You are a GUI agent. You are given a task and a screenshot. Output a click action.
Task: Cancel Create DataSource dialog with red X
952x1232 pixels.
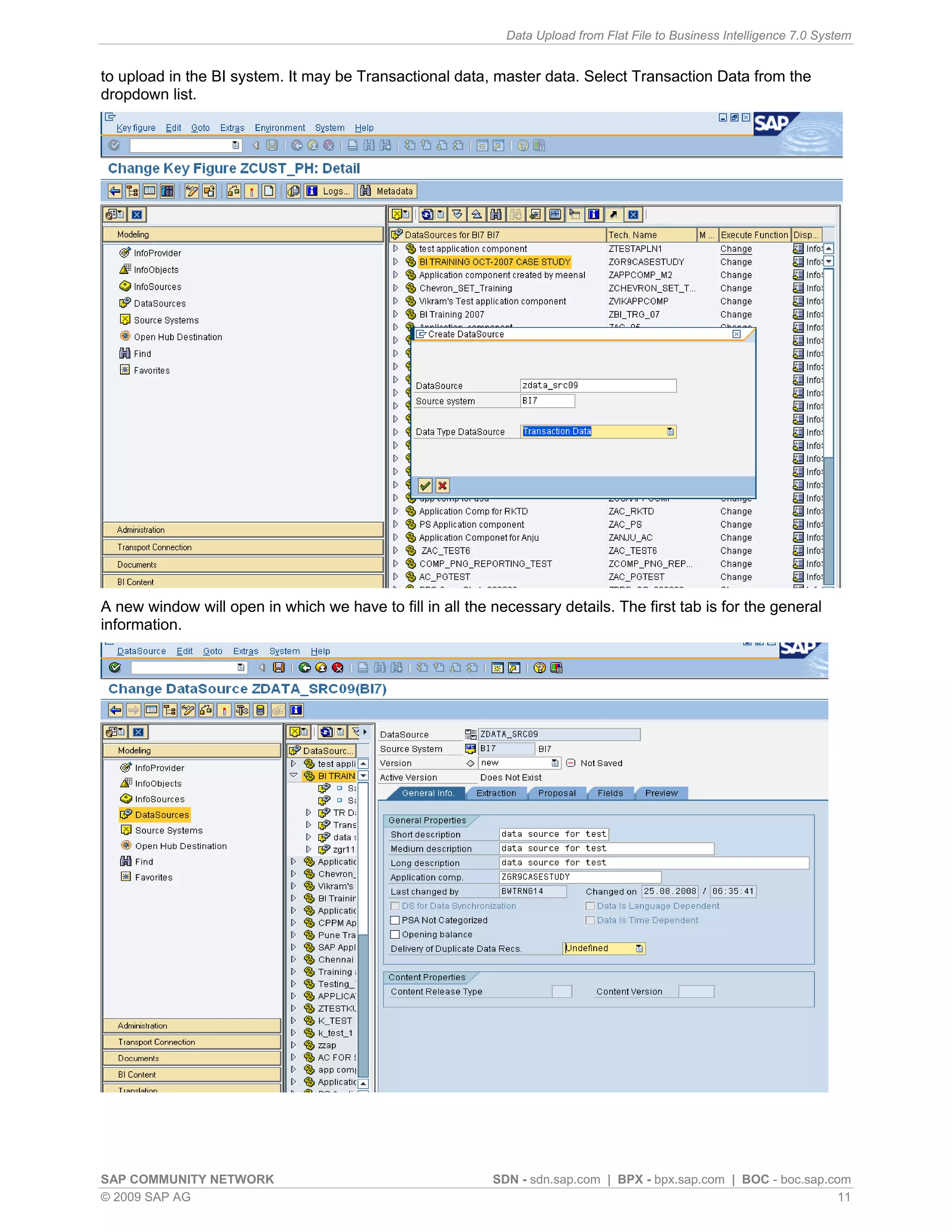click(x=443, y=486)
